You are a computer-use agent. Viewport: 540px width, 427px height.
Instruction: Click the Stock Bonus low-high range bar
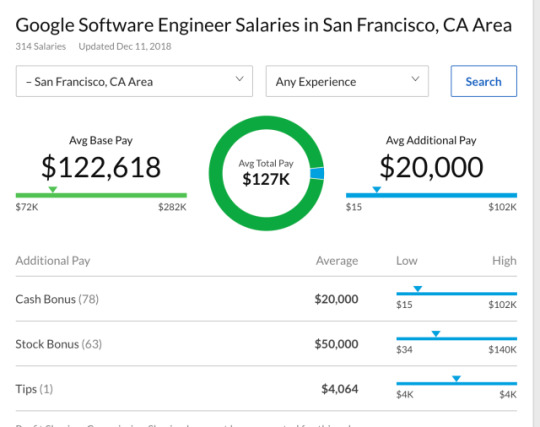click(x=457, y=339)
